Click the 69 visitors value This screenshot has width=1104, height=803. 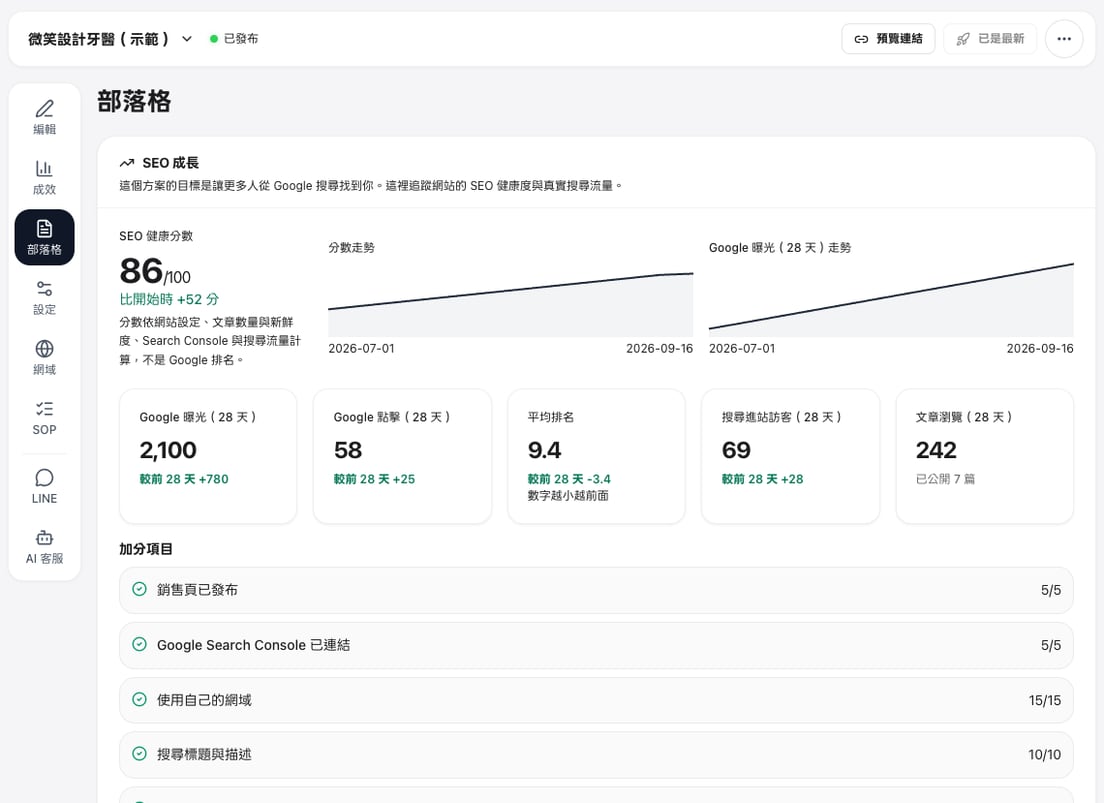pos(736,450)
